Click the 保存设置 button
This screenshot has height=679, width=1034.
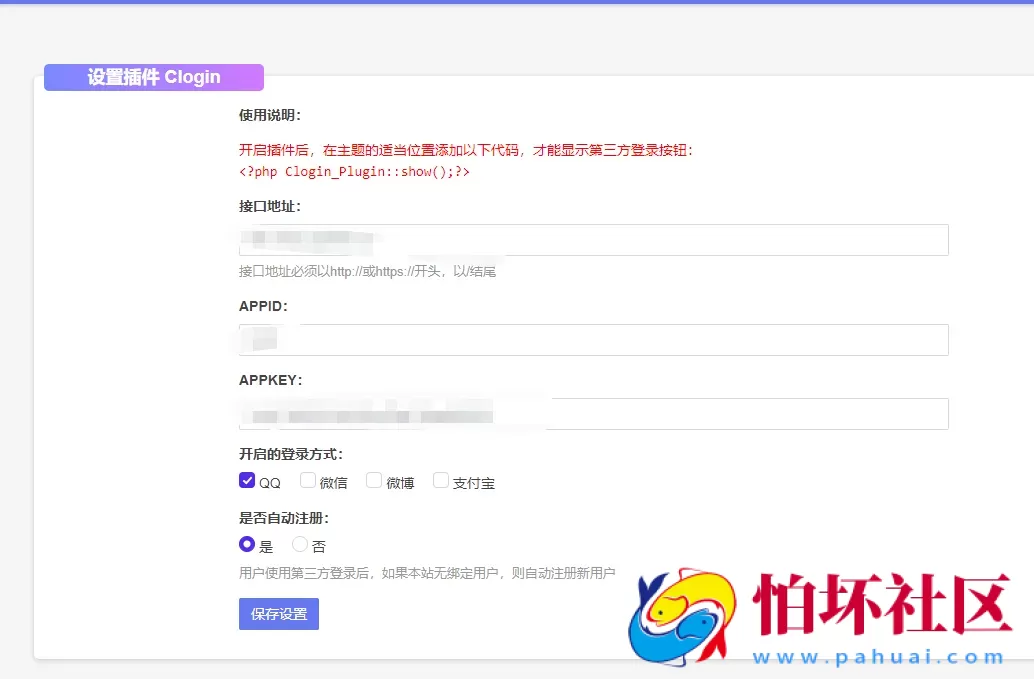278,614
